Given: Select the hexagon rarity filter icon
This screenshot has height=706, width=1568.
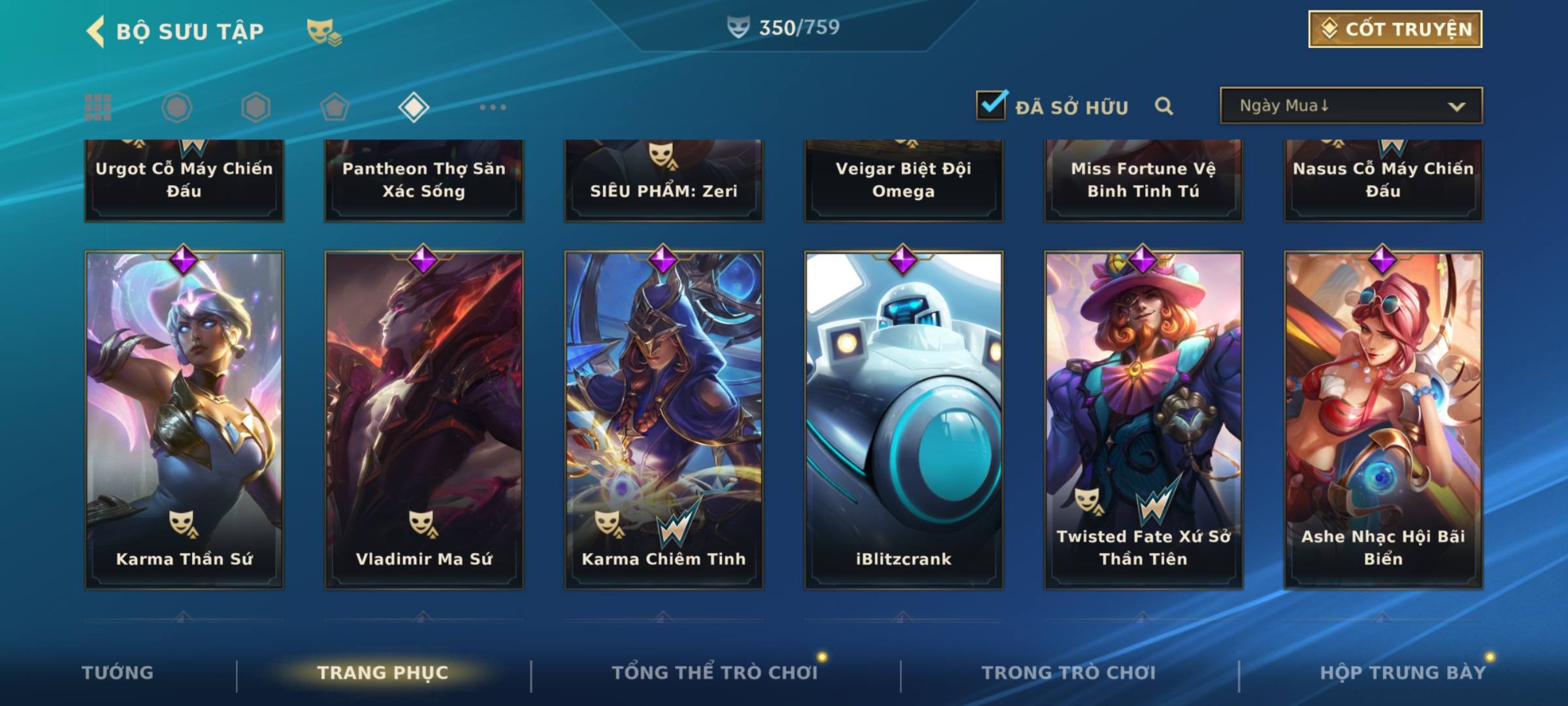Looking at the screenshot, I should tap(255, 107).
